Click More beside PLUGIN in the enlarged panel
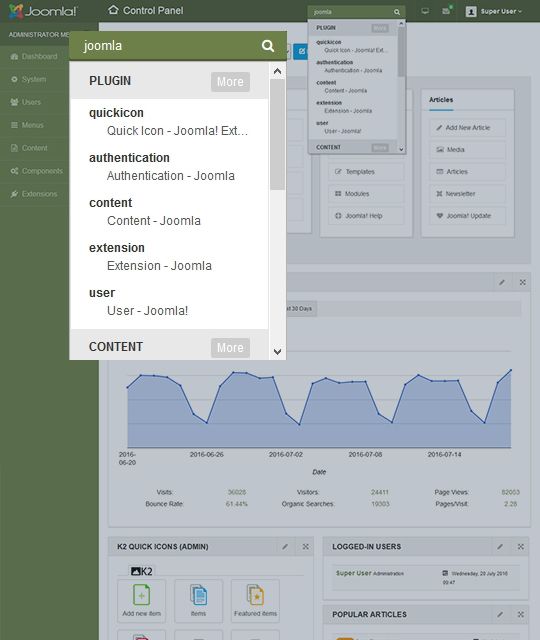This screenshot has height=640, width=540. point(230,82)
